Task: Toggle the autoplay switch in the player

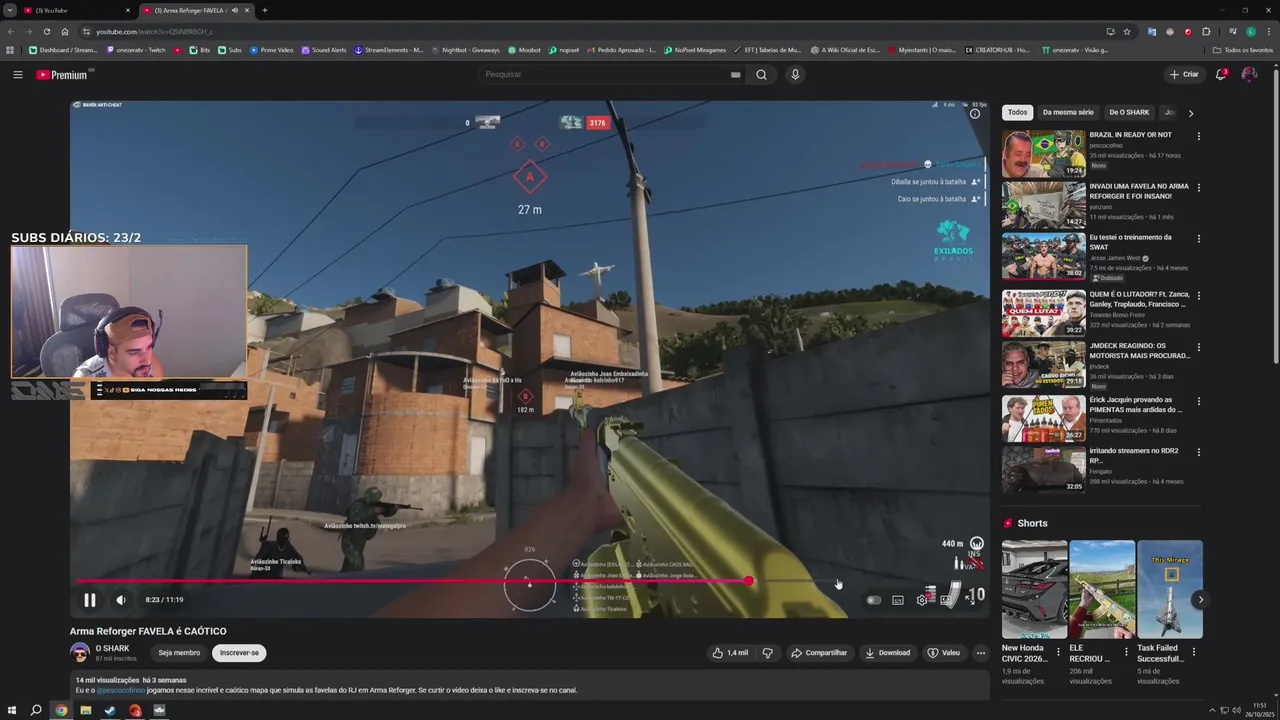Action: [x=874, y=600]
